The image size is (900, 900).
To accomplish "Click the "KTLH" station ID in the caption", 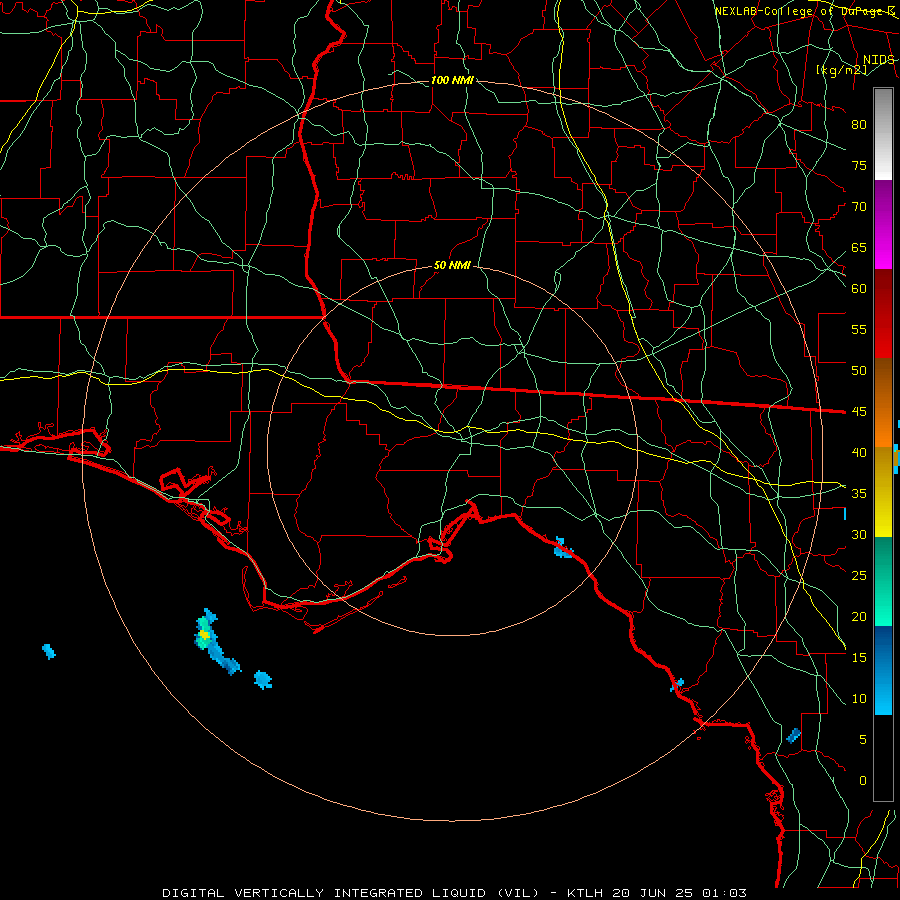I will point(585,893).
